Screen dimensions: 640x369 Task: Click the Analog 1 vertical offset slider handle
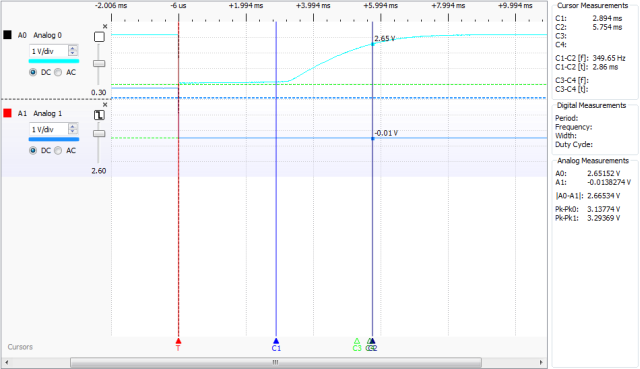pyautogui.click(x=99, y=134)
